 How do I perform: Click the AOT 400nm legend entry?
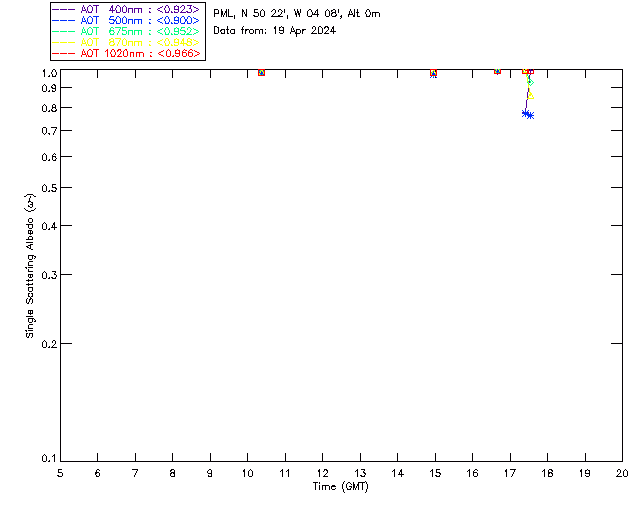[x=126, y=9]
